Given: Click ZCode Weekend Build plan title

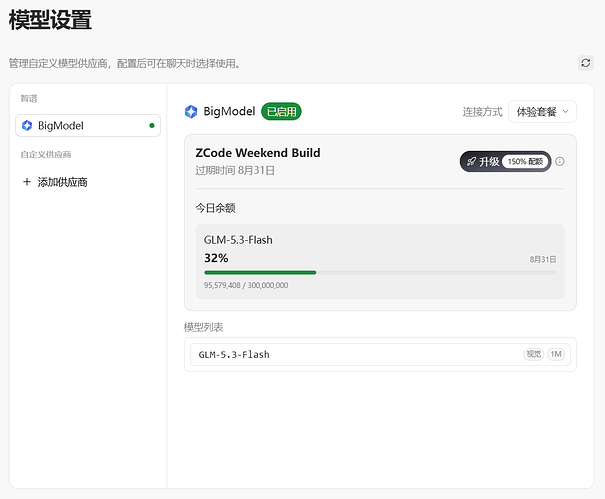Looking at the screenshot, I should 258,153.
